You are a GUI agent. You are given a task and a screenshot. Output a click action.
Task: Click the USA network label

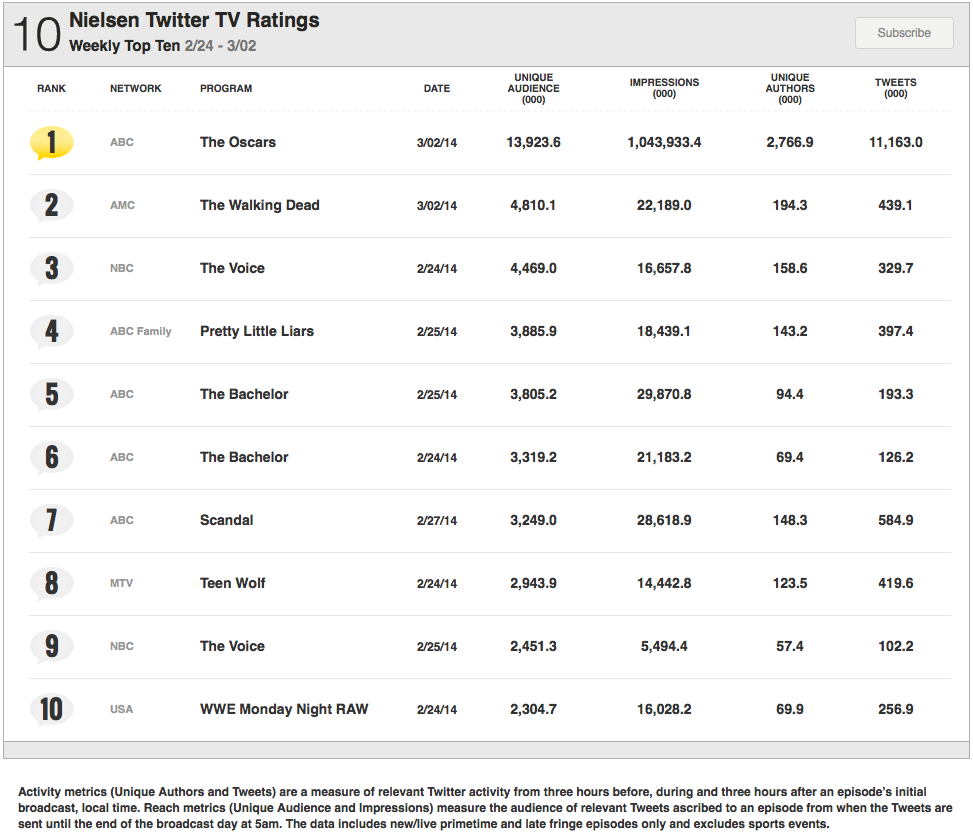(x=122, y=709)
